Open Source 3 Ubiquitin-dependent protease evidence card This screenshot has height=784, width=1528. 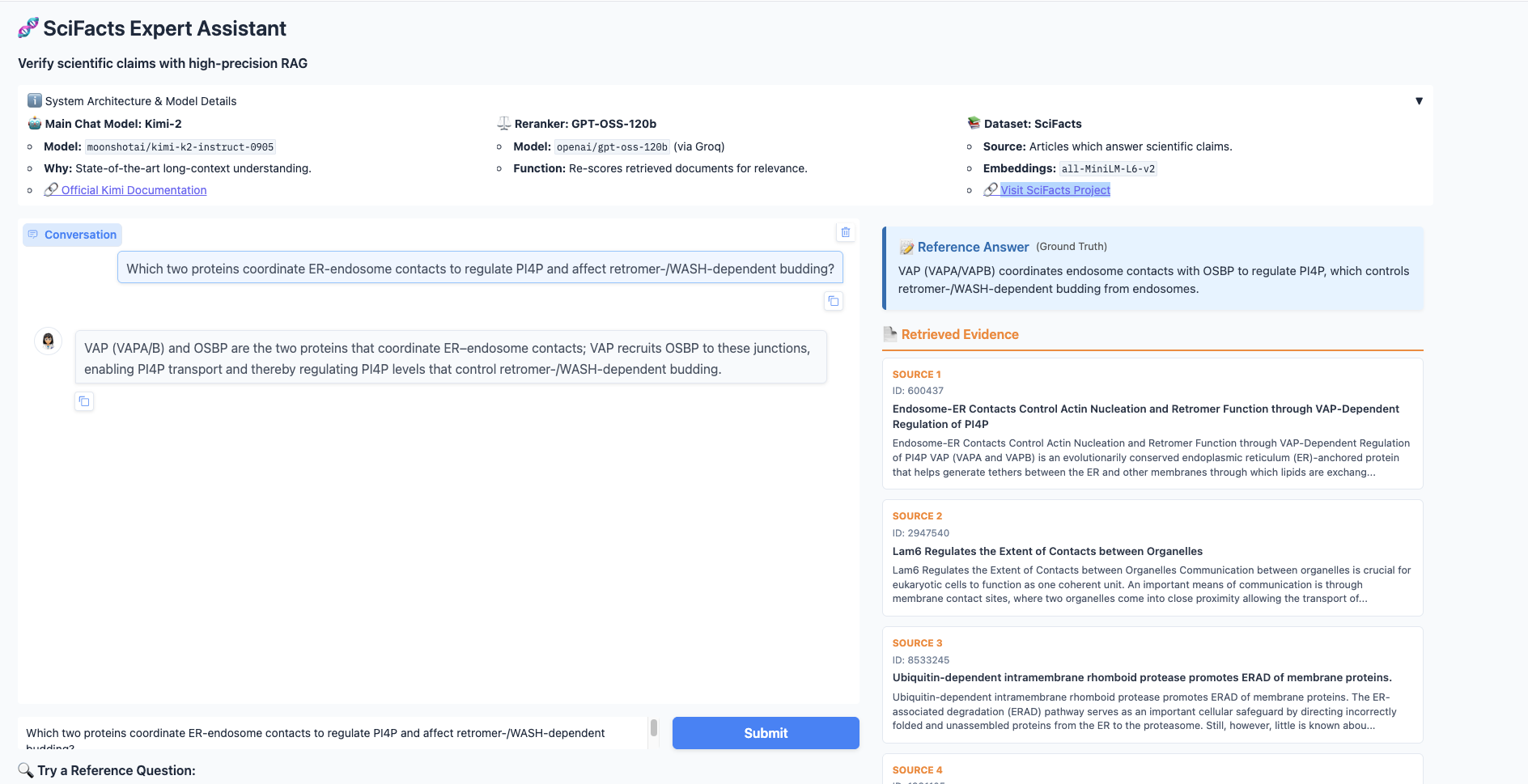tap(1152, 684)
